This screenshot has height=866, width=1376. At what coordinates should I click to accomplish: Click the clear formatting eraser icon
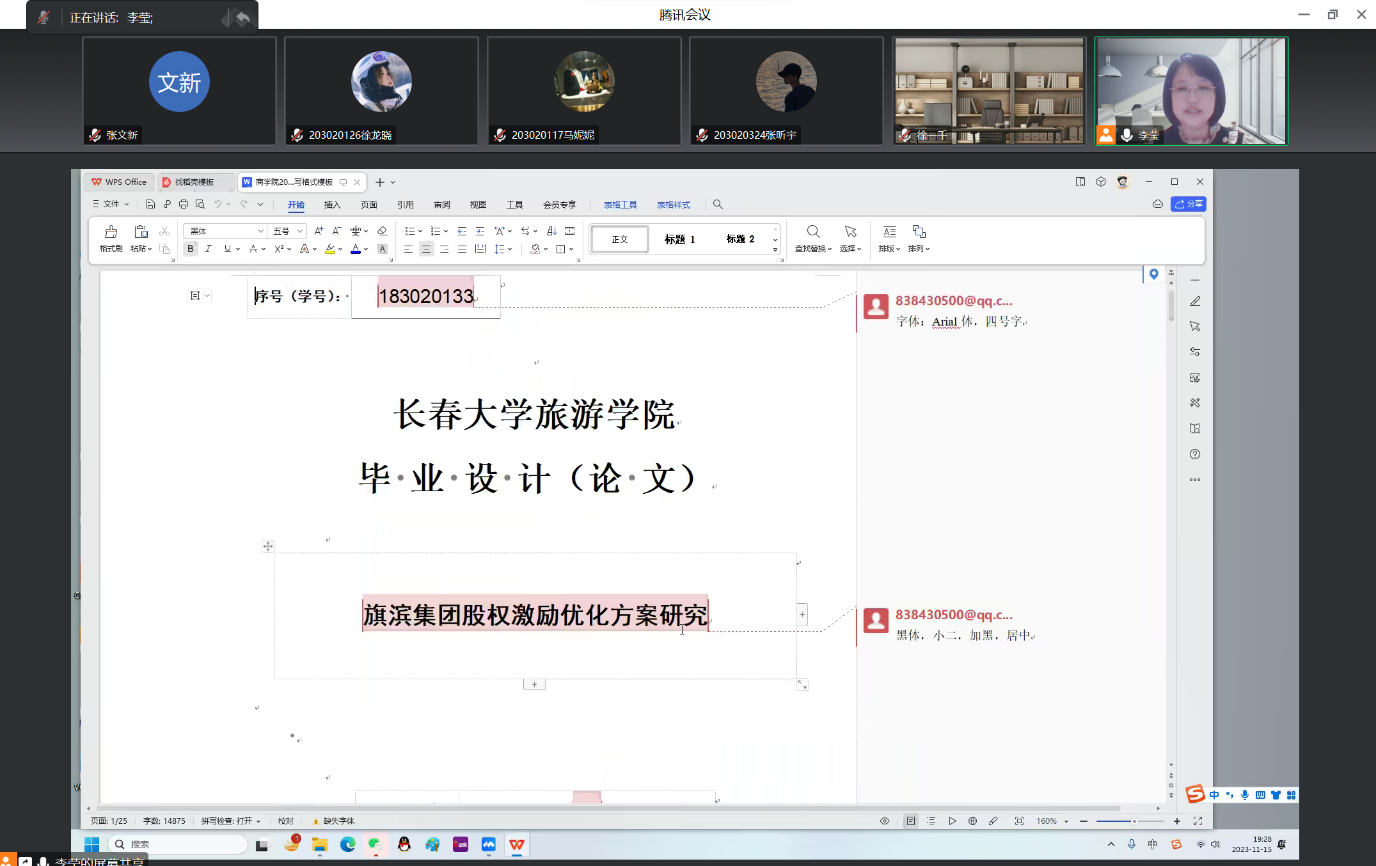(x=382, y=231)
